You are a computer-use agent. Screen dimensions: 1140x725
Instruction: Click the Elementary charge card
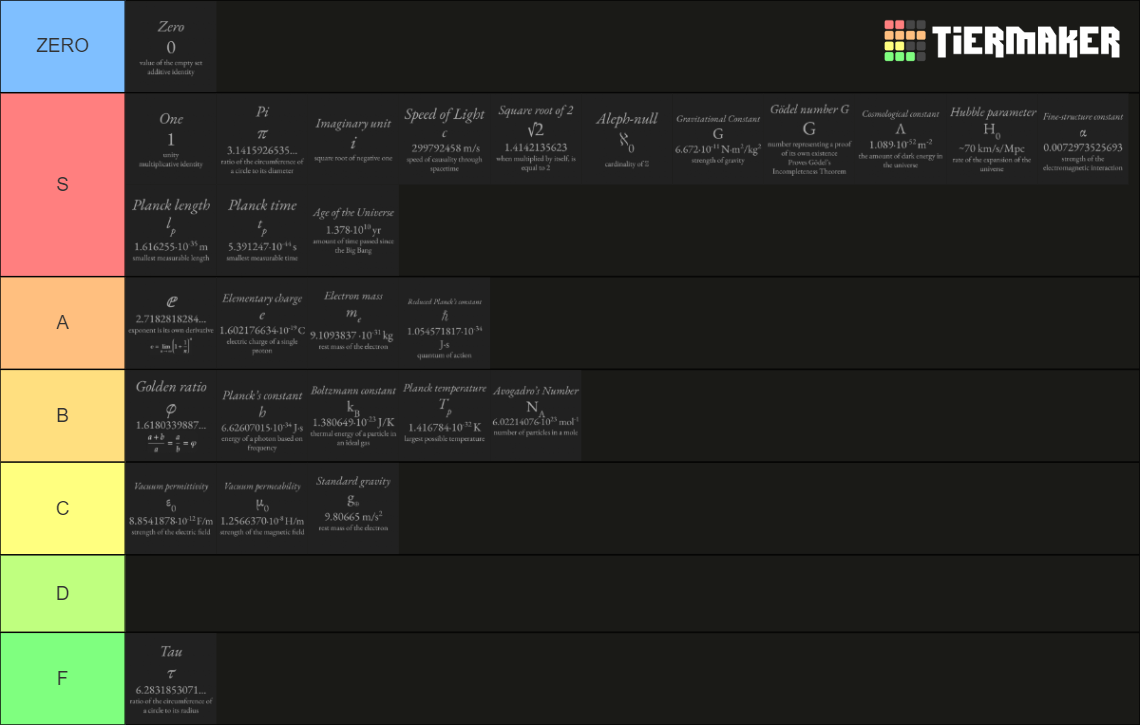tap(262, 323)
